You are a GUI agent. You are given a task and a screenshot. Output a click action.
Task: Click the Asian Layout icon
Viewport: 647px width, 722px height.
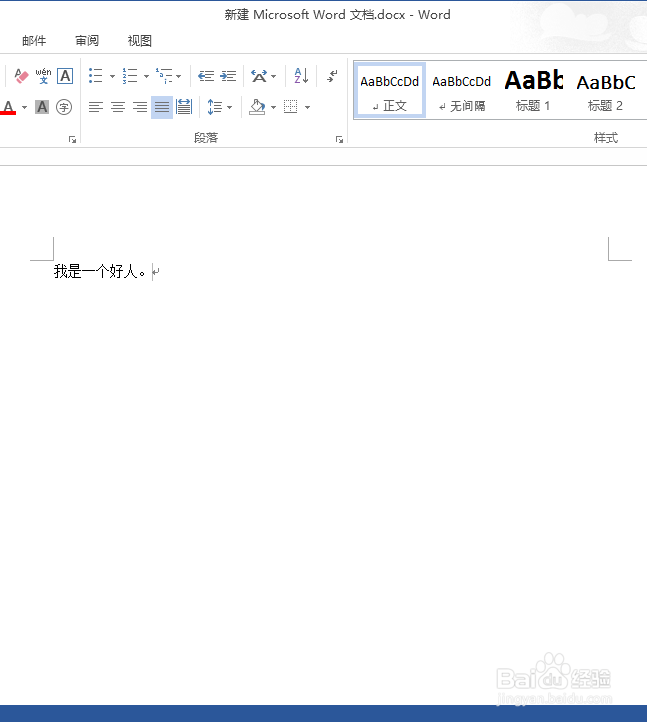point(259,76)
